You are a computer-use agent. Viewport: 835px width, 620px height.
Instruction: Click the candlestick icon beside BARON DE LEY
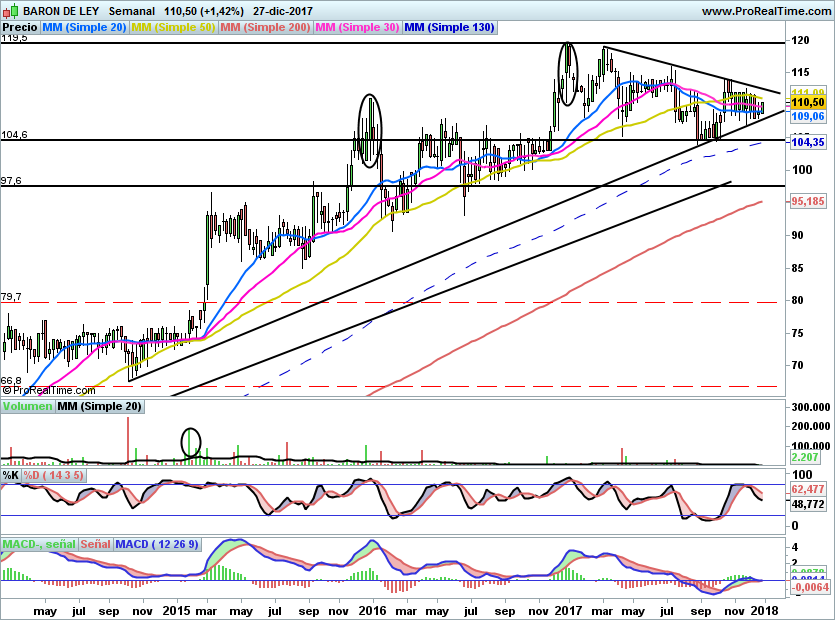[10, 11]
